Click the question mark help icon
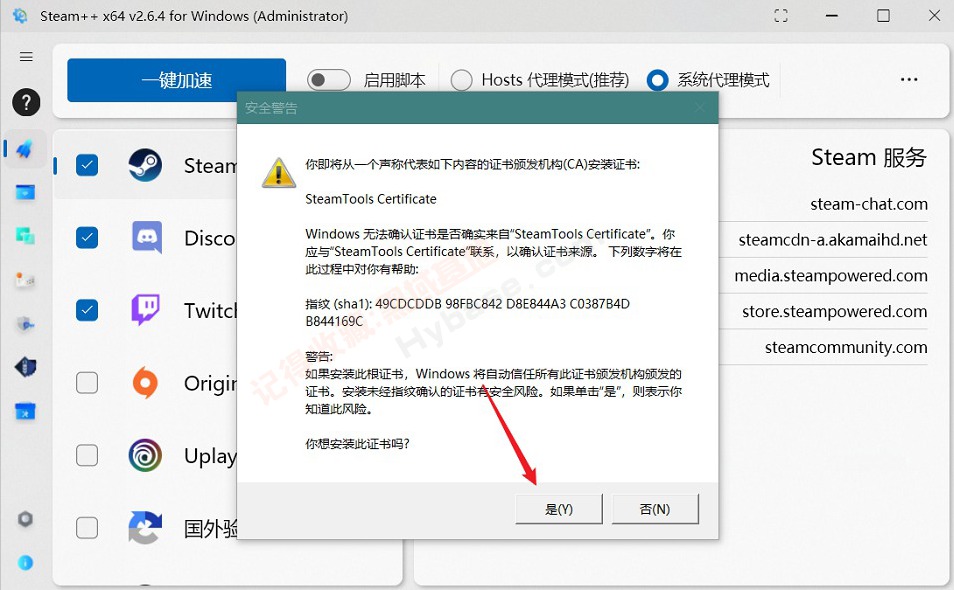The height and width of the screenshot is (590, 954). click(x=26, y=102)
